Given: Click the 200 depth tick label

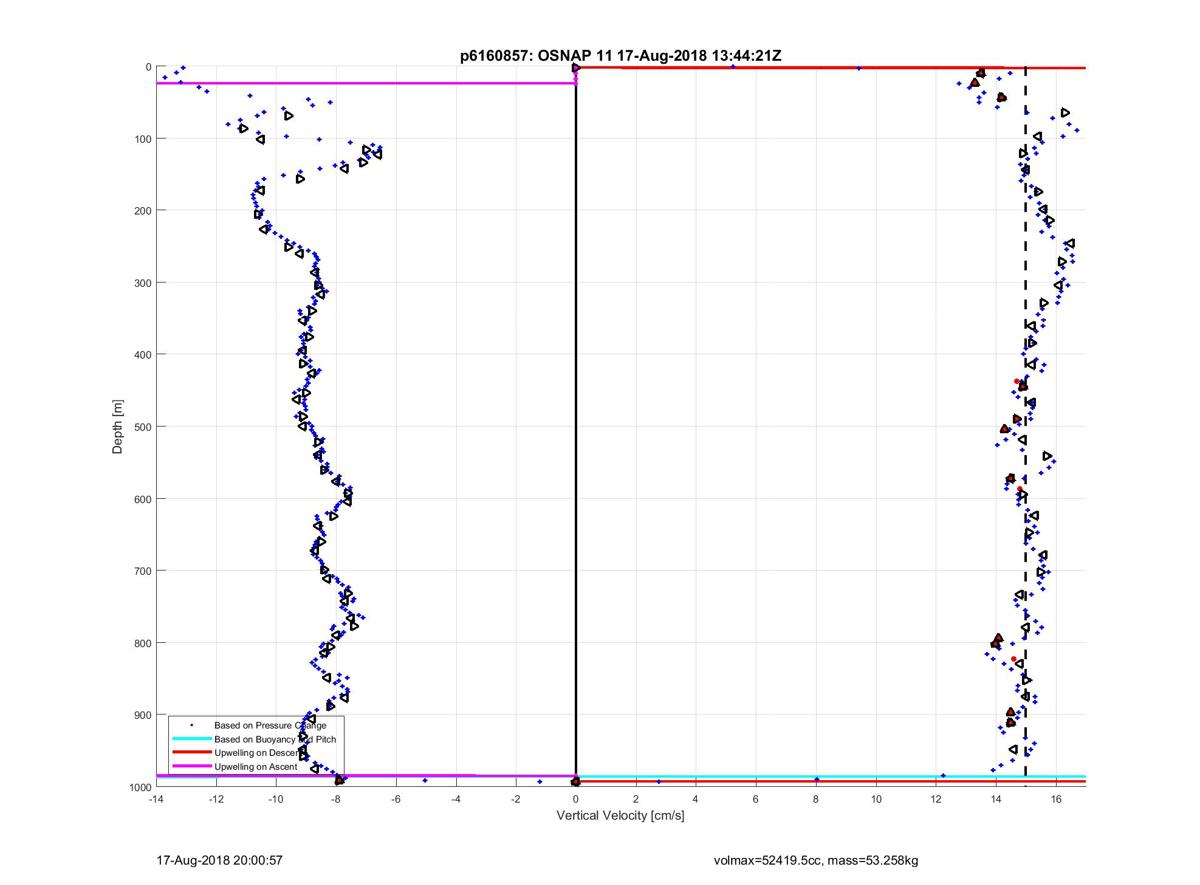Looking at the screenshot, I should [x=141, y=210].
